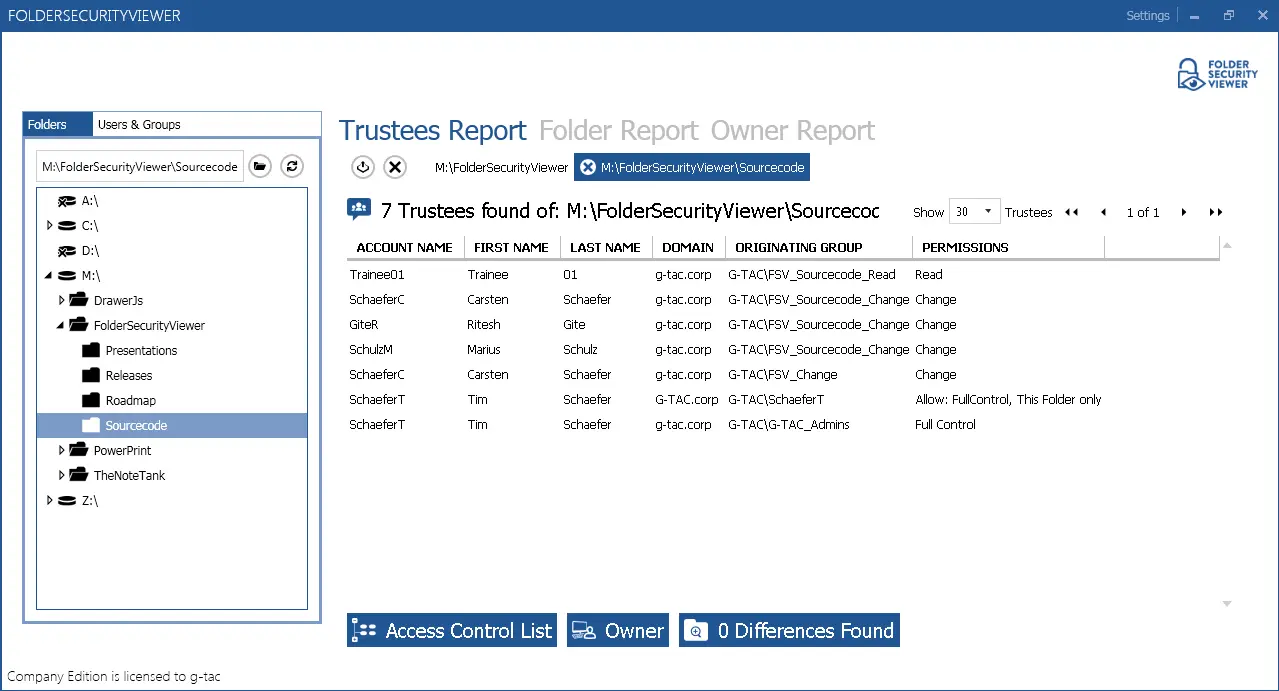The height and width of the screenshot is (691, 1279).
Task: Click the G-TAC\G-TAC_Admins originating group cell
Action: [789, 425]
